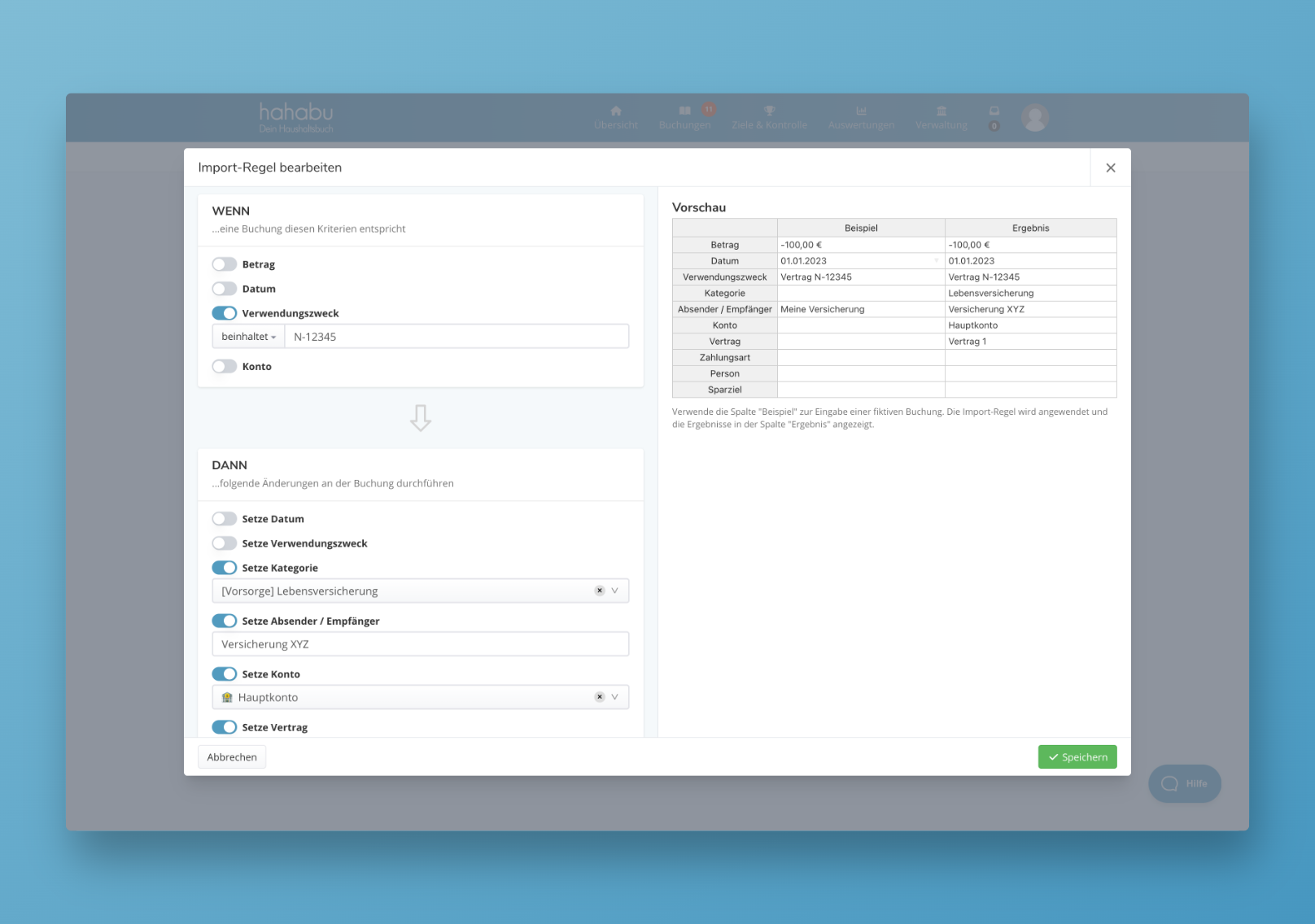Expand the Hauptkonto account dropdown
Image resolution: width=1315 pixels, height=924 pixels.
[615, 697]
